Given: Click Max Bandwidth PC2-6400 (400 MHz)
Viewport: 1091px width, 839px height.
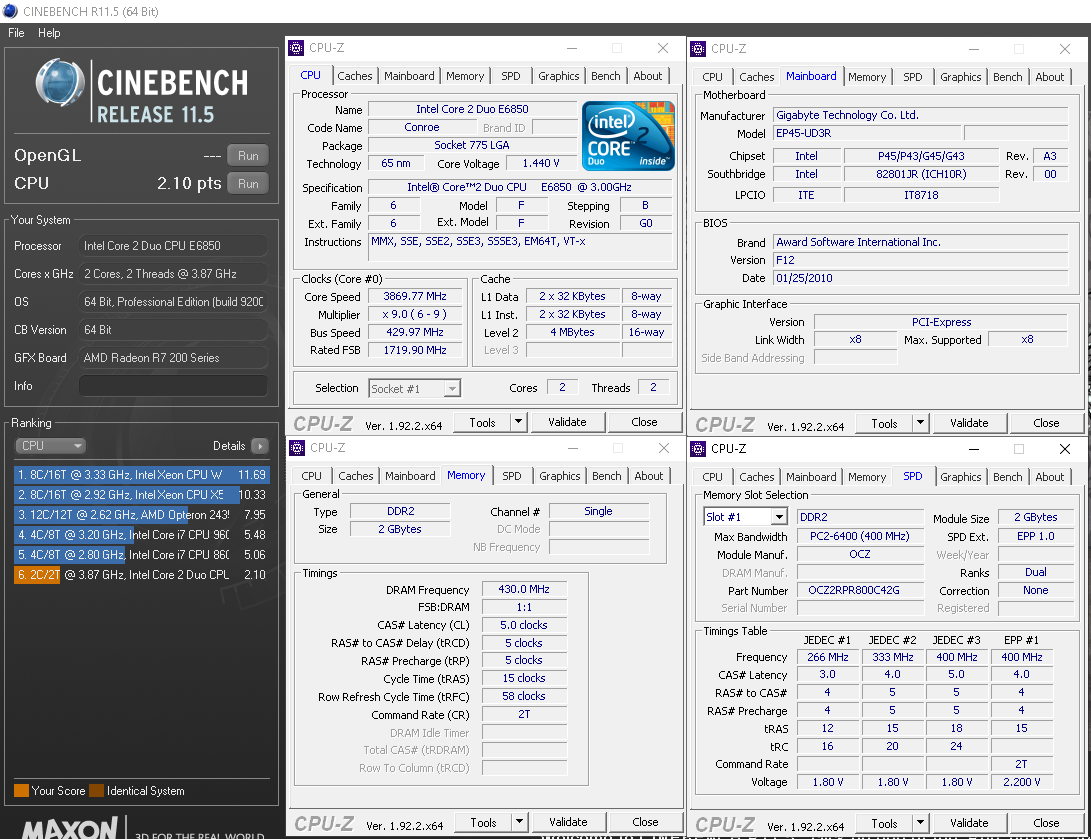Looking at the screenshot, I should click(x=860, y=536).
